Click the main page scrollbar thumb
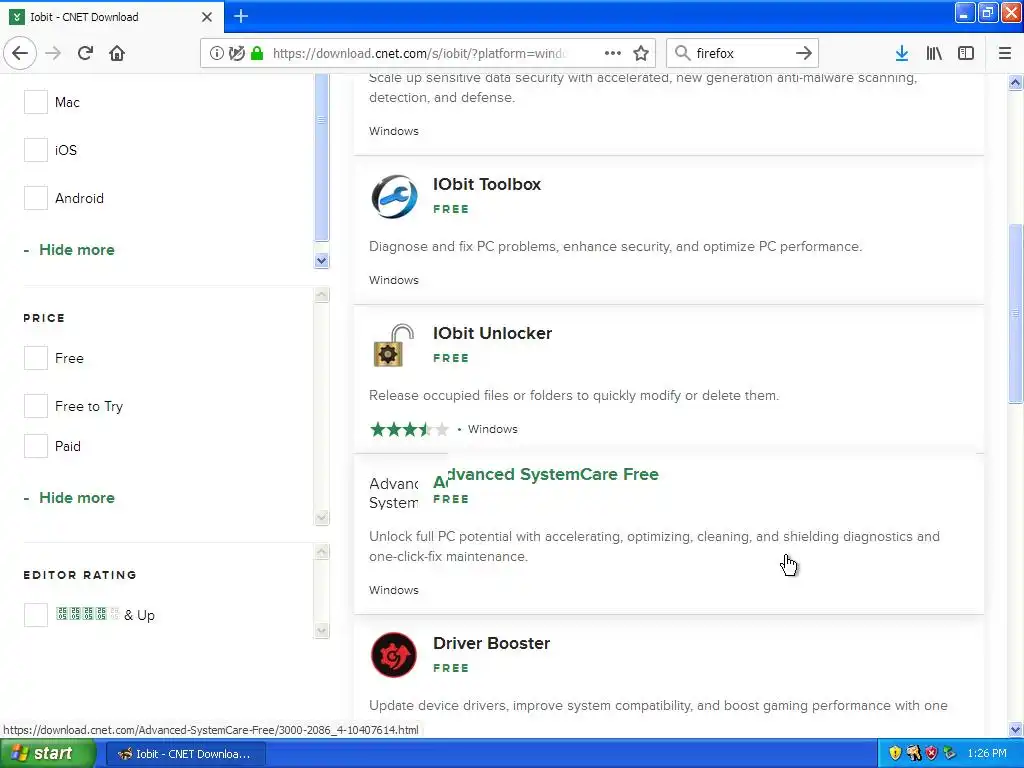The width and height of the screenshot is (1024, 768). 1016,313
